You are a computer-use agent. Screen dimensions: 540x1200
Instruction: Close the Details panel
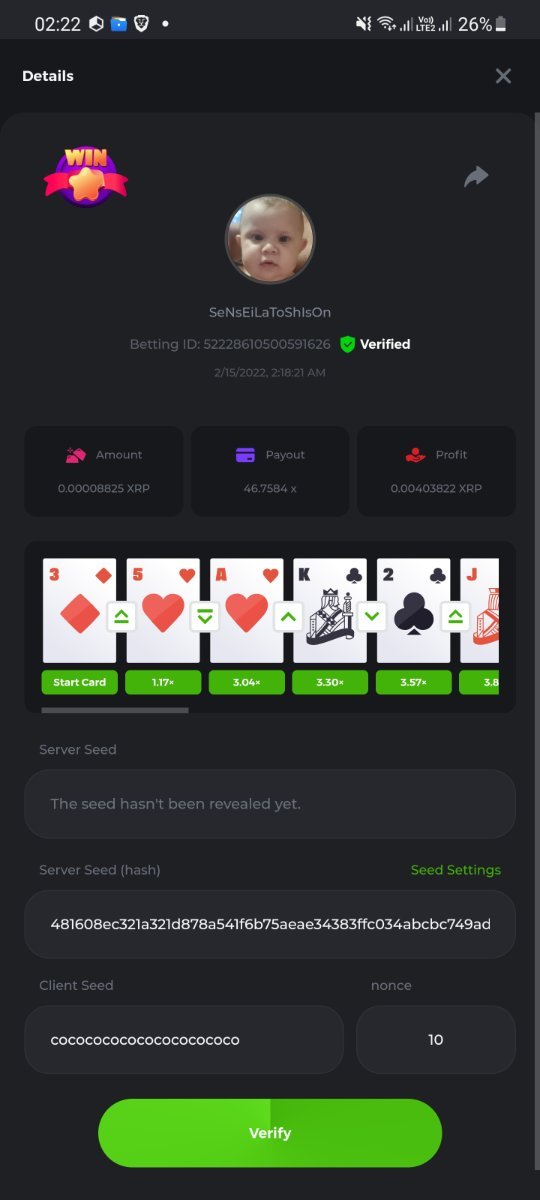click(x=503, y=76)
